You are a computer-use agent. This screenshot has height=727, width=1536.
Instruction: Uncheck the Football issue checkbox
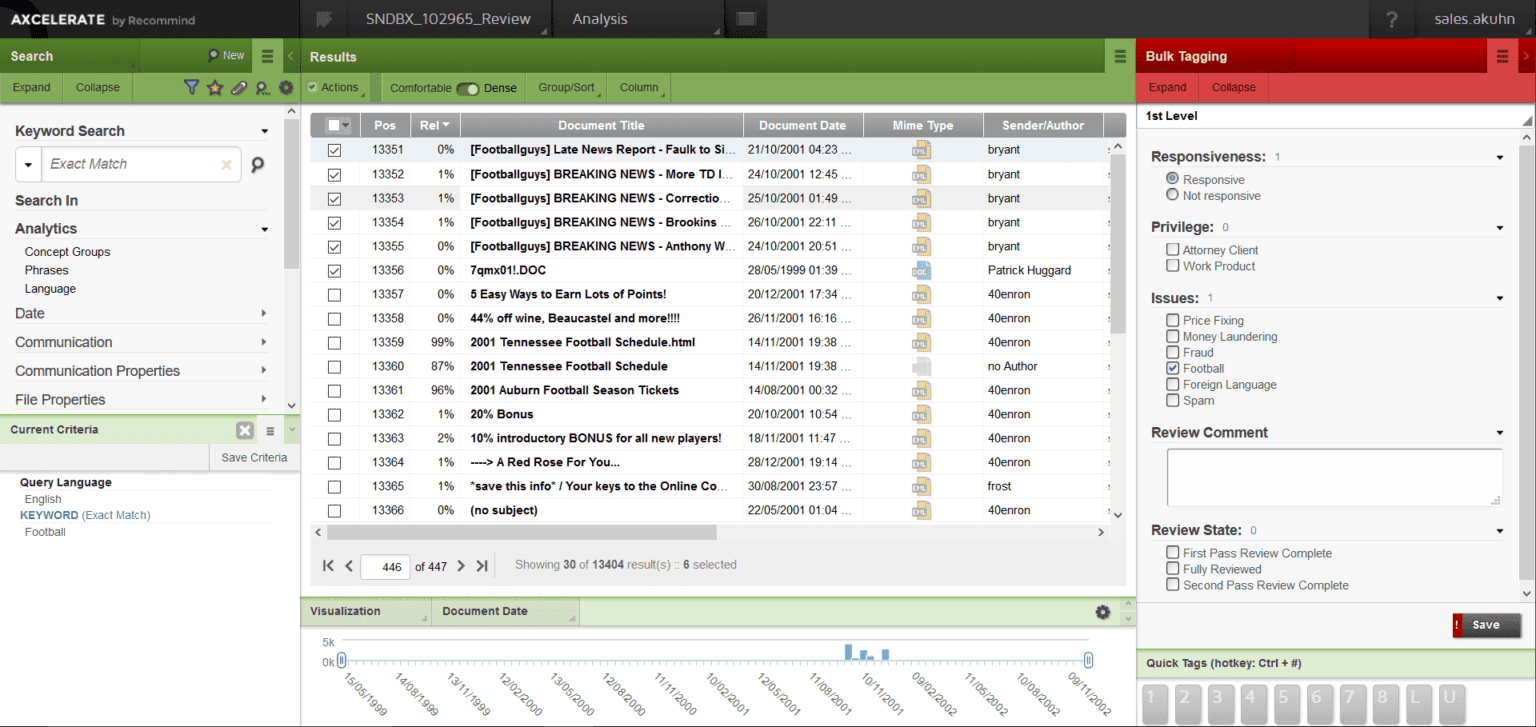[x=1172, y=368]
